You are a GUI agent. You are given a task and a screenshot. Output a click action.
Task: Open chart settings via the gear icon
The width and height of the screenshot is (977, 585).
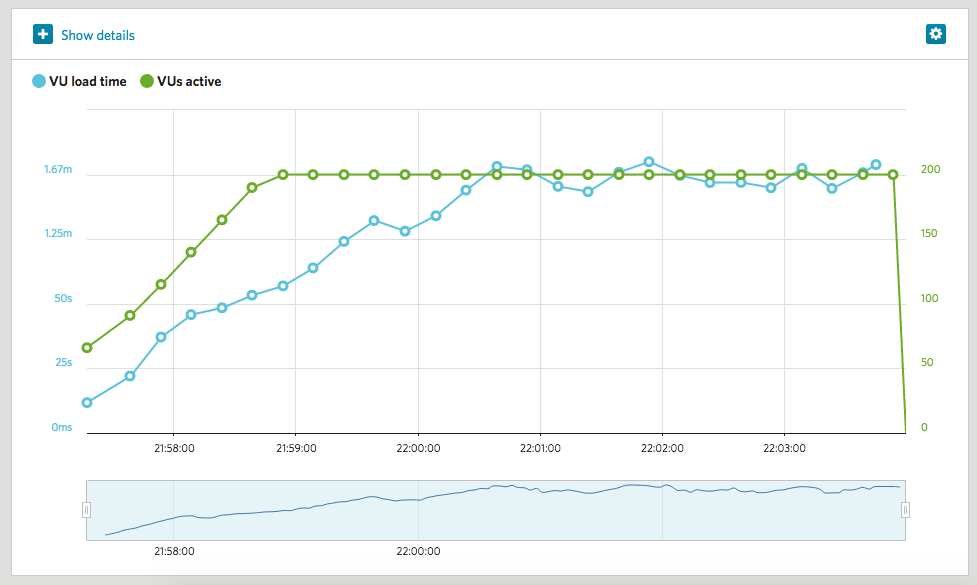935,34
